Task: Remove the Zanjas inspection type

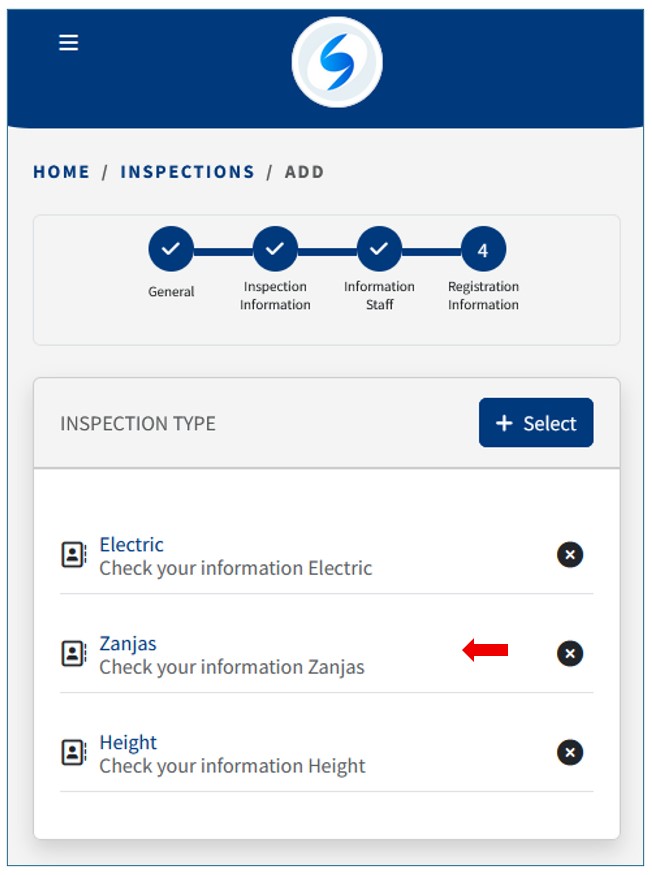Action: (570, 653)
